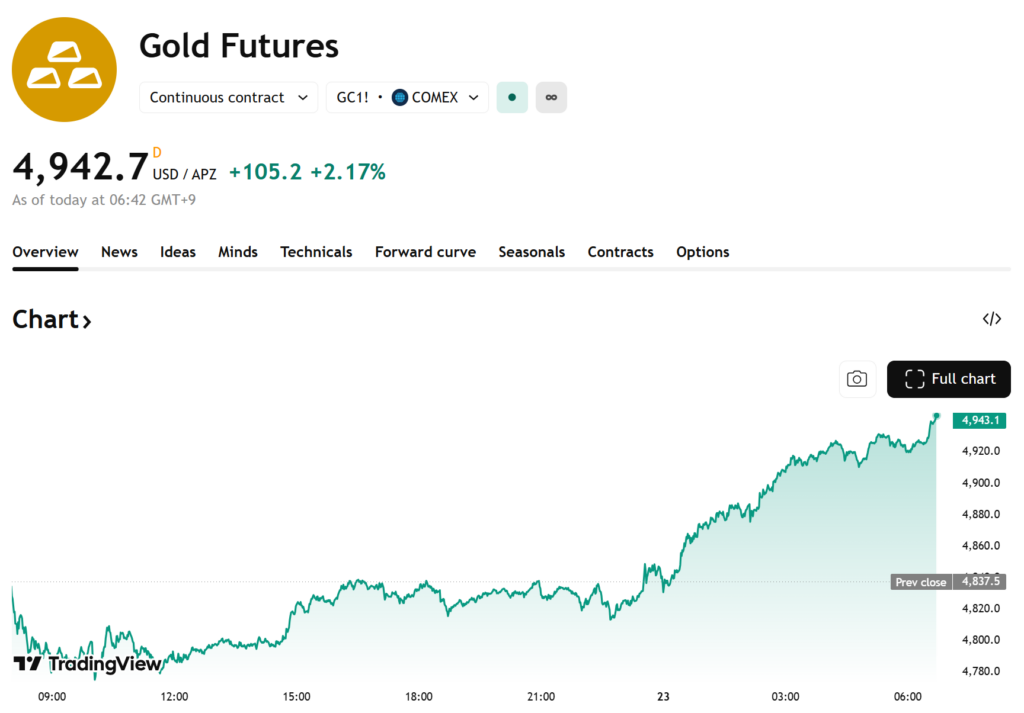Click the Full chart button

[948, 379]
